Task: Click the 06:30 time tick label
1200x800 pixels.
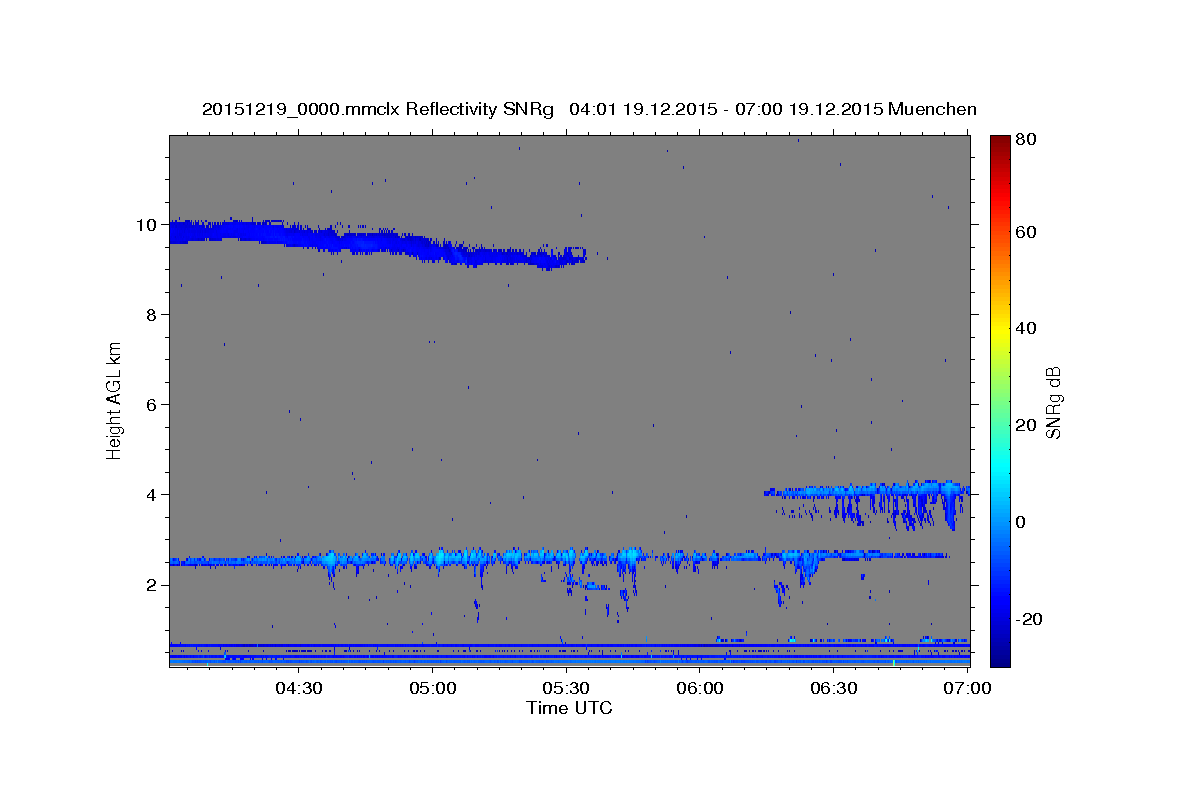Action: 834,689
